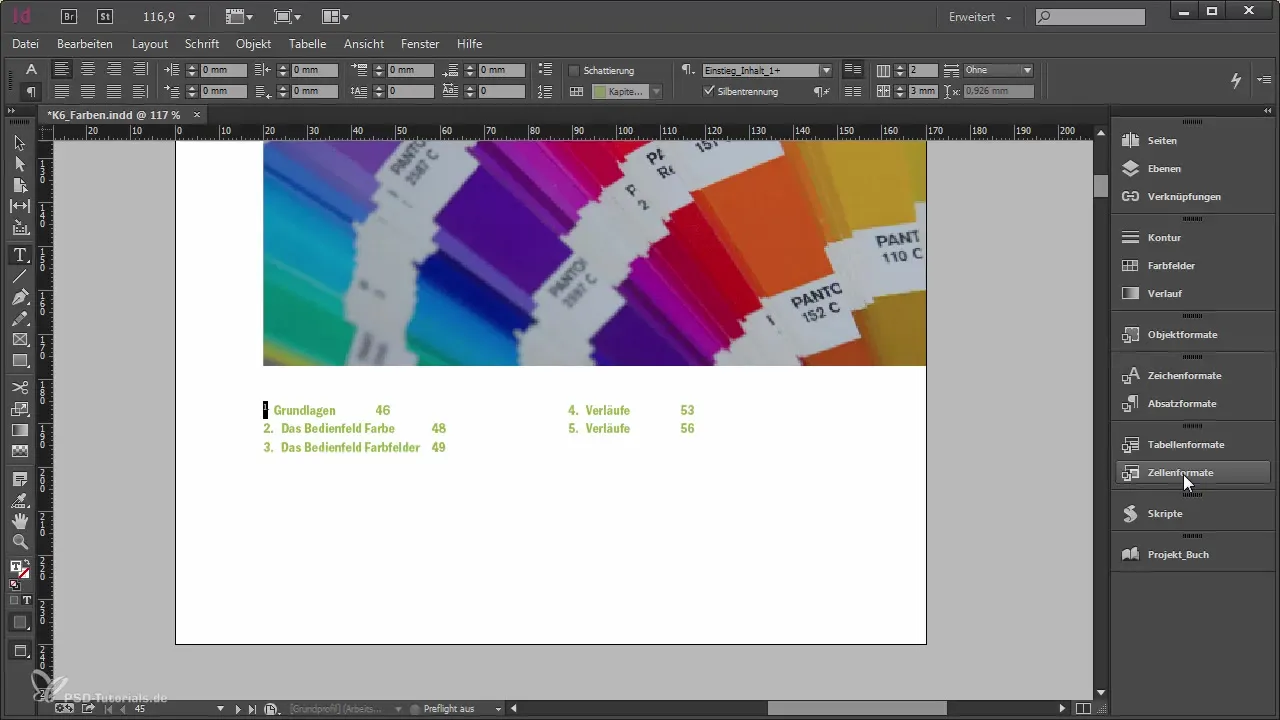Viewport: 1280px width, 720px height.
Task: Open the Zellenformate panel
Action: 1194,472
